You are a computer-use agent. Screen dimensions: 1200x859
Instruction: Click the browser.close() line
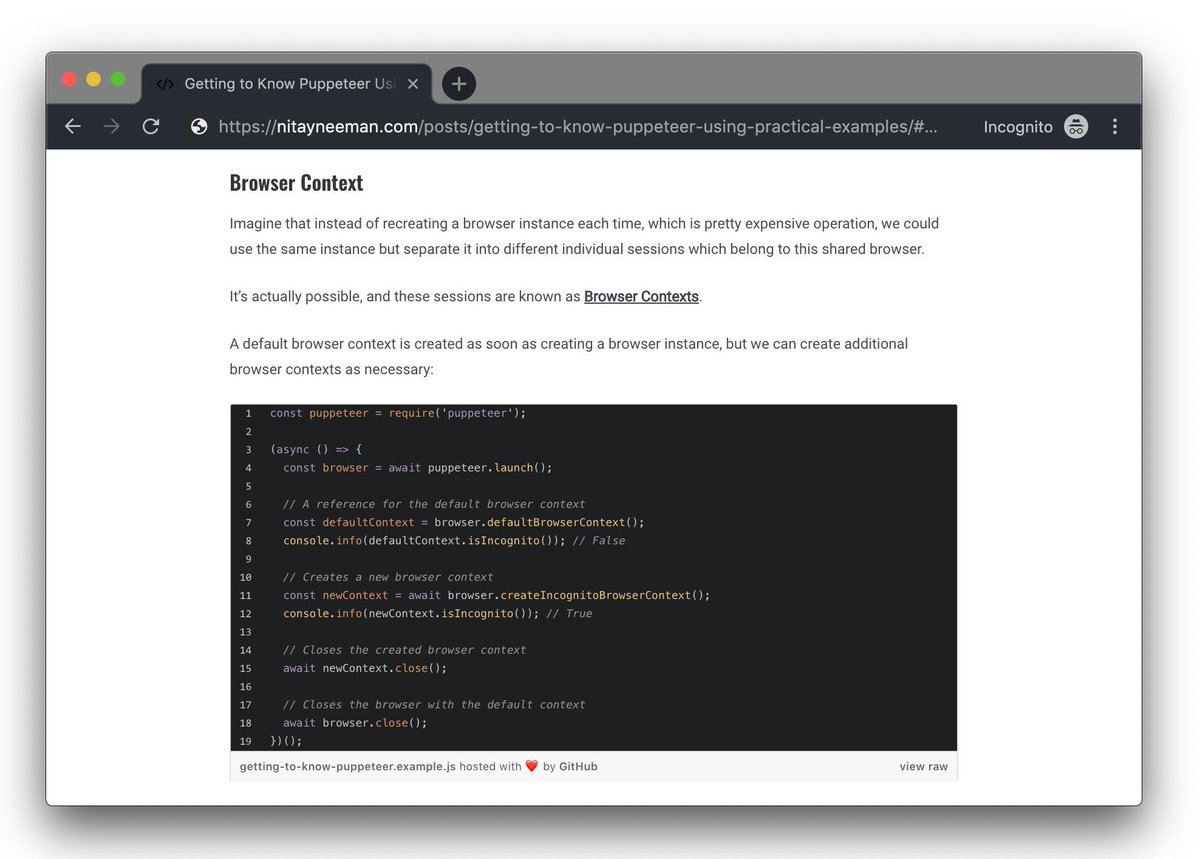click(x=355, y=723)
